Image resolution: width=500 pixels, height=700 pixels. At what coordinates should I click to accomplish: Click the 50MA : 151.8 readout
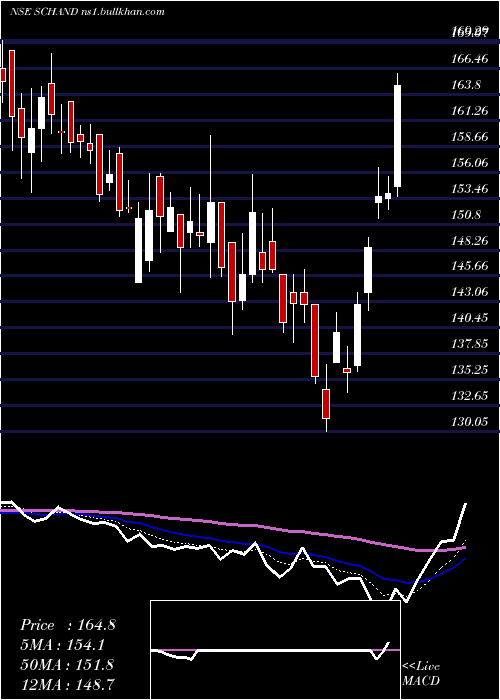(x=67, y=664)
